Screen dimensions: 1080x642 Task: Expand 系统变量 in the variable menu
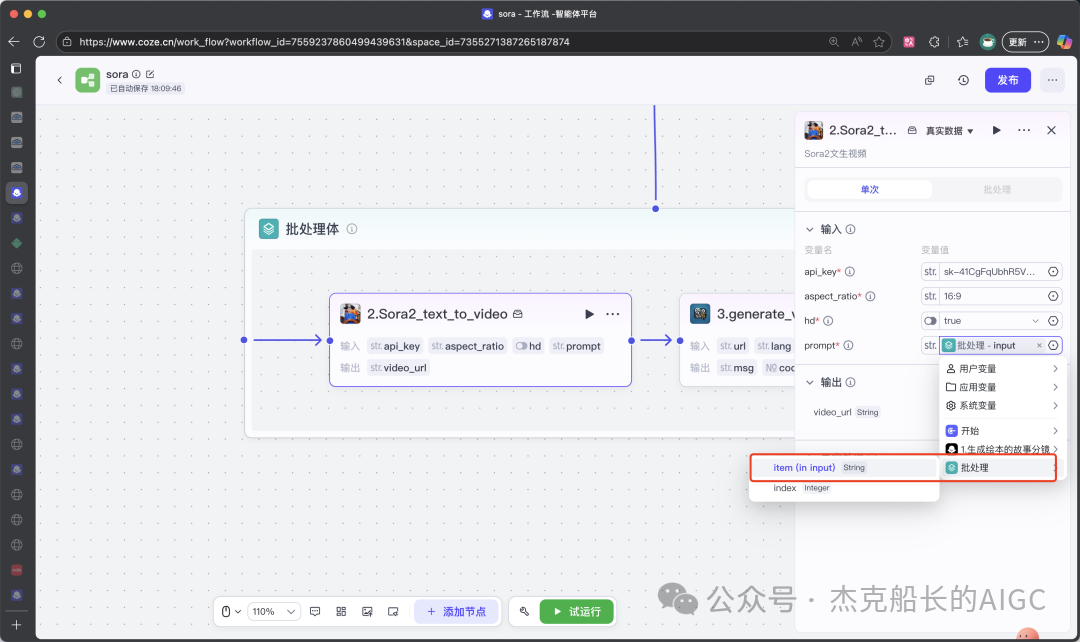(x=1002, y=406)
